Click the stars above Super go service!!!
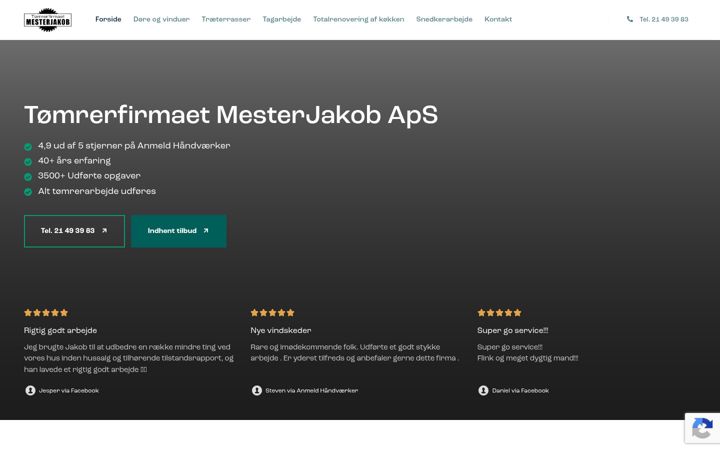 [499, 313]
